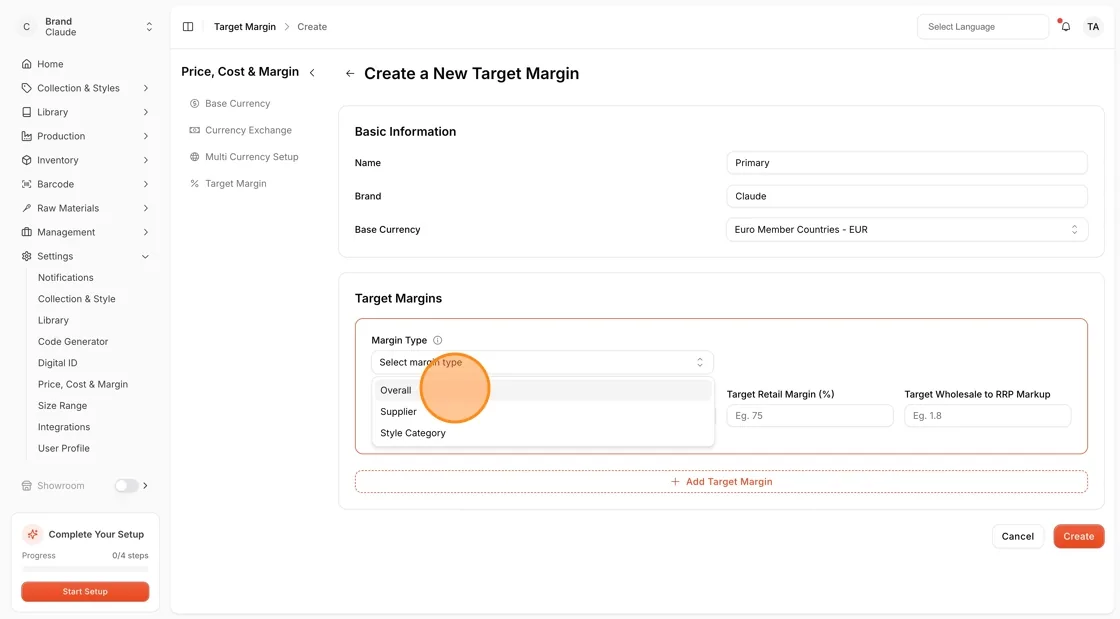Open the Showroom chevron arrow

146,485
